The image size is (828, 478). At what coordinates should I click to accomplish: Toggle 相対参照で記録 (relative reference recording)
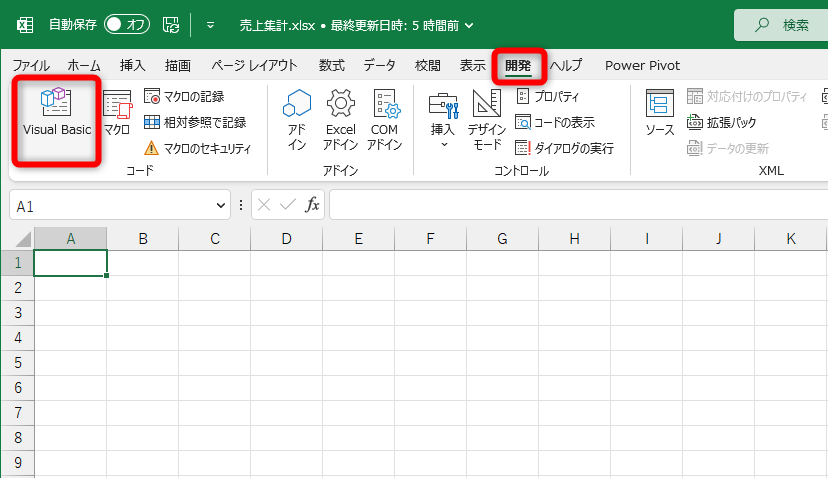click(x=195, y=122)
